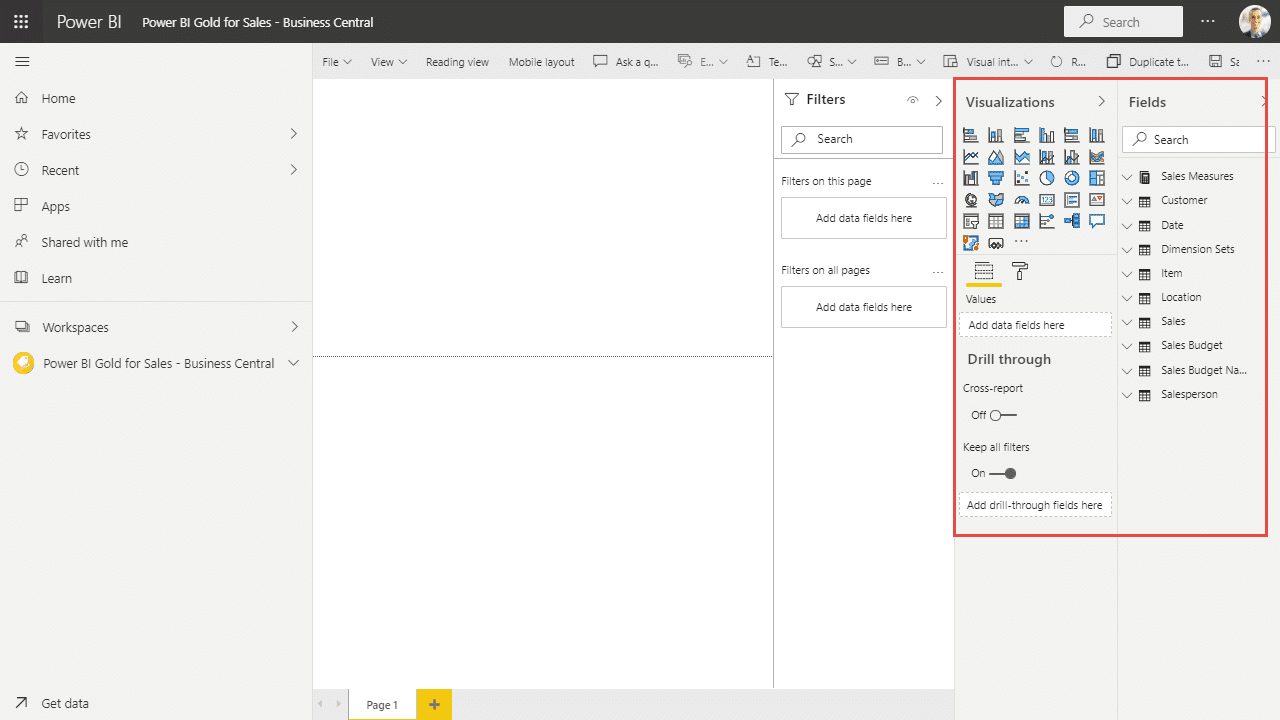Expand the Recent flyout chevron

tap(294, 170)
